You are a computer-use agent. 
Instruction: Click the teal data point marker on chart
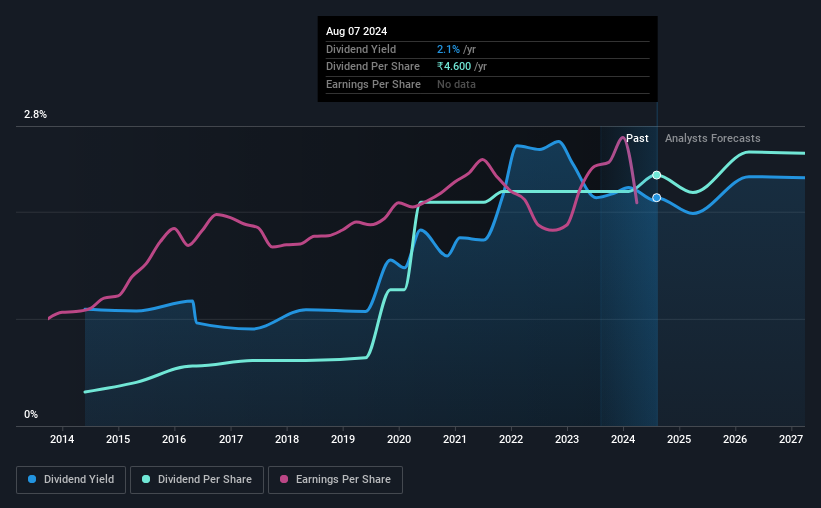(x=657, y=175)
